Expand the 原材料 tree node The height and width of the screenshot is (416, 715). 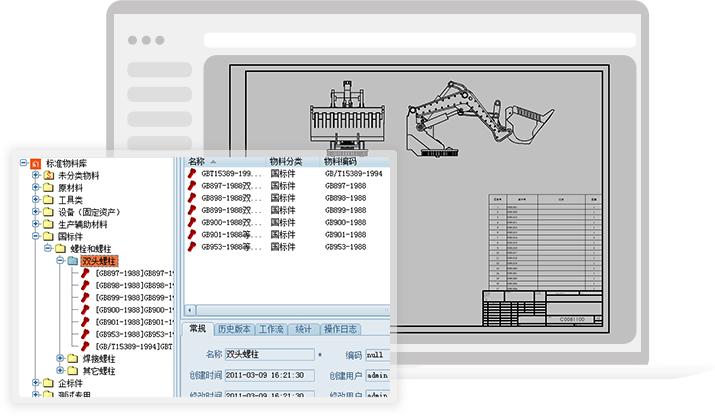(x=36, y=188)
